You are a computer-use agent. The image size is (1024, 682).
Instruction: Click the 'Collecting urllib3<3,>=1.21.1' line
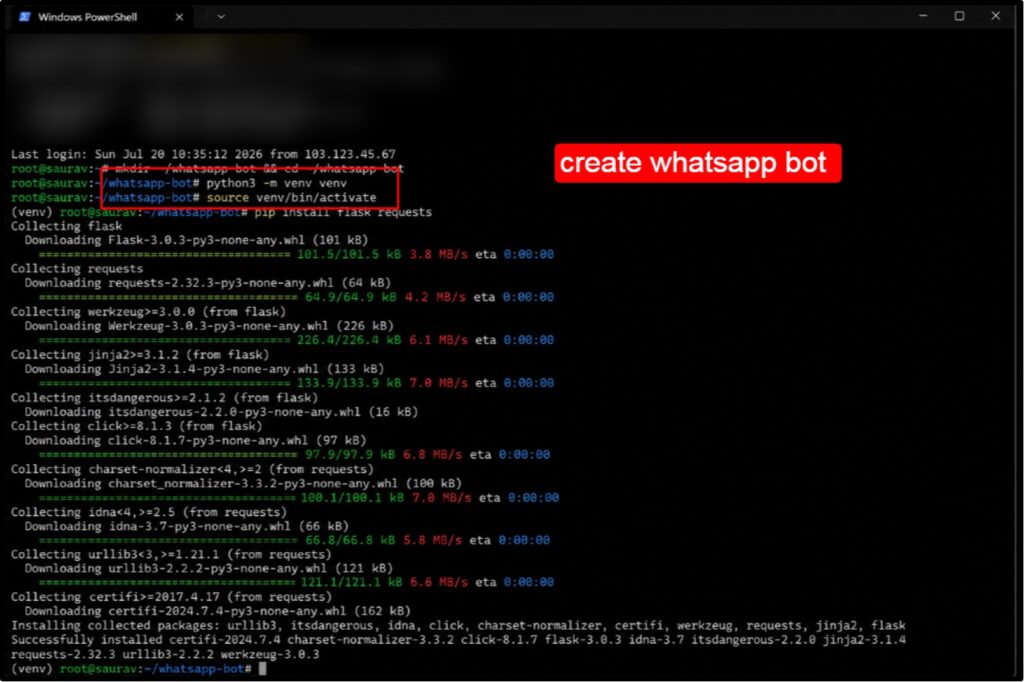point(171,555)
